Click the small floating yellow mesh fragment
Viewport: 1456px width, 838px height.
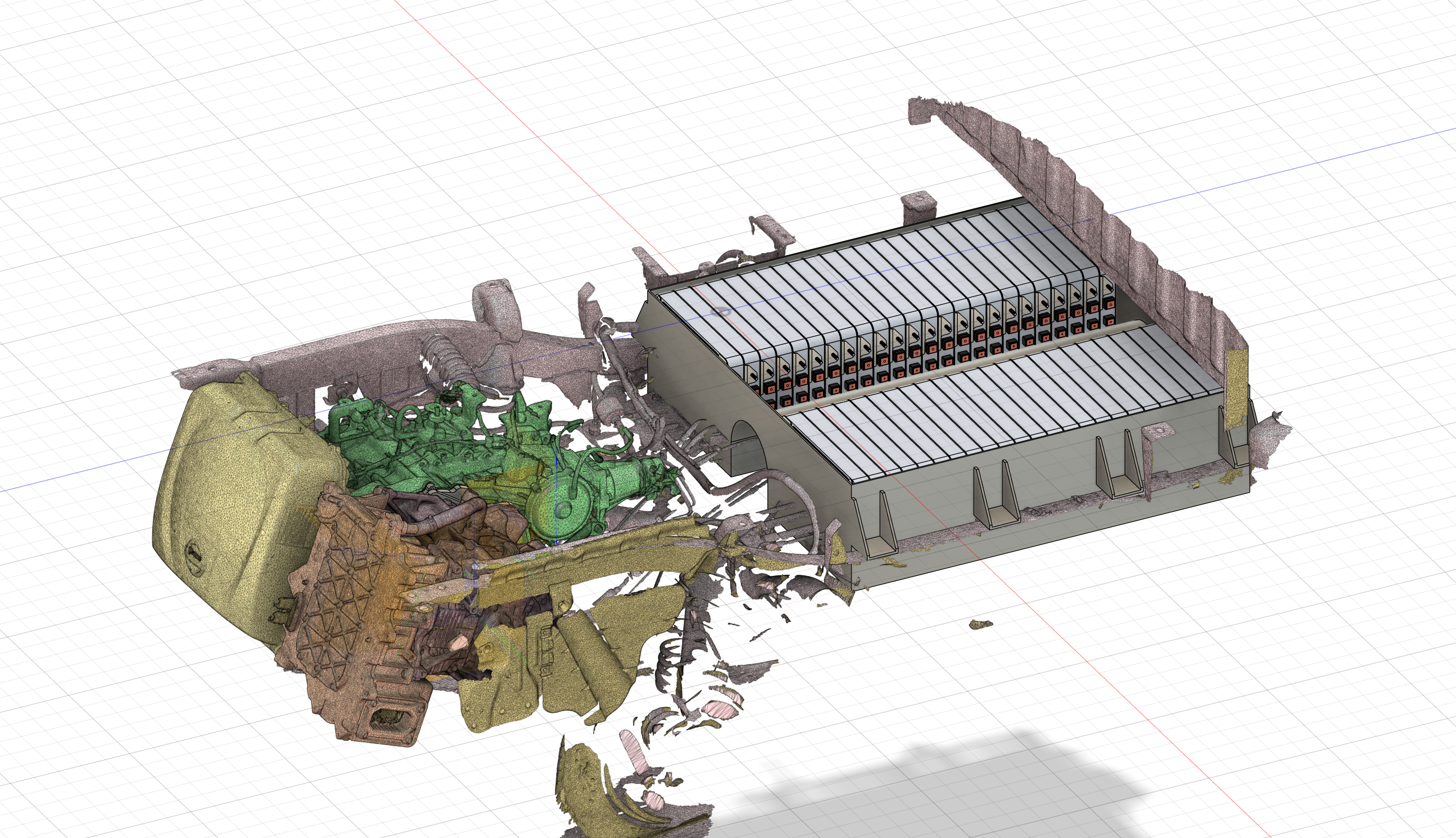pos(980,624)
